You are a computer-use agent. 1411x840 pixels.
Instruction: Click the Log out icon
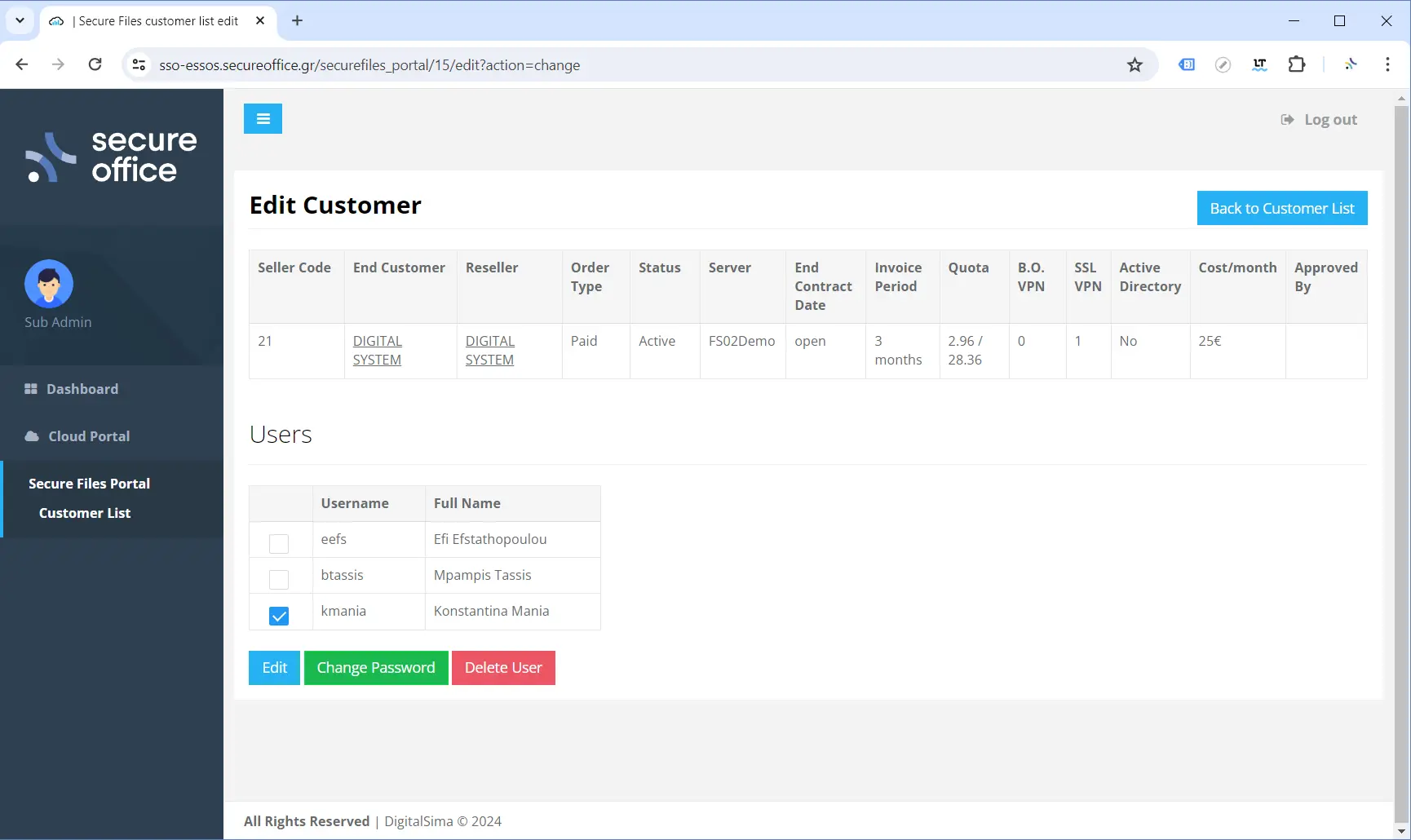tap(1287, 120)
